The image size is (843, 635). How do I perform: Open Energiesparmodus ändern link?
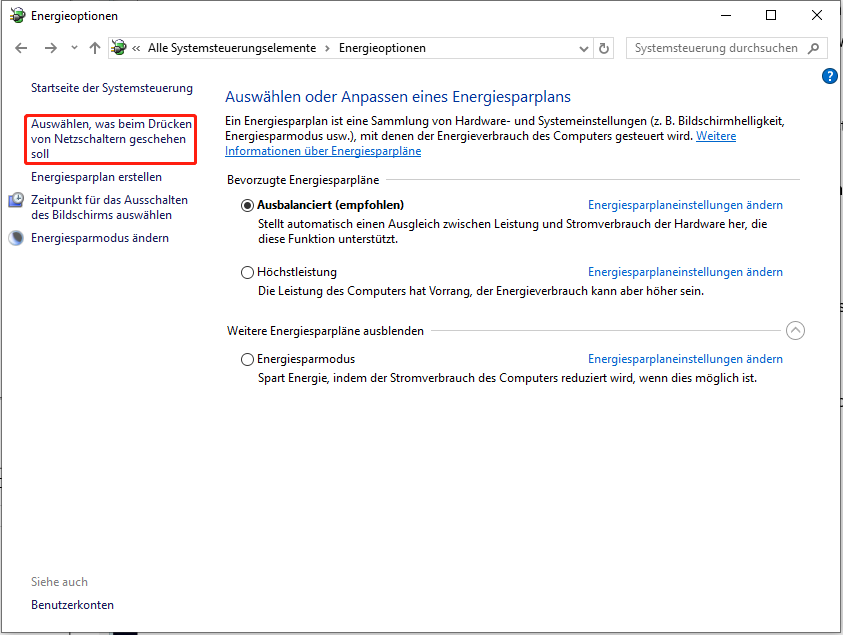[x=100, y=238]
